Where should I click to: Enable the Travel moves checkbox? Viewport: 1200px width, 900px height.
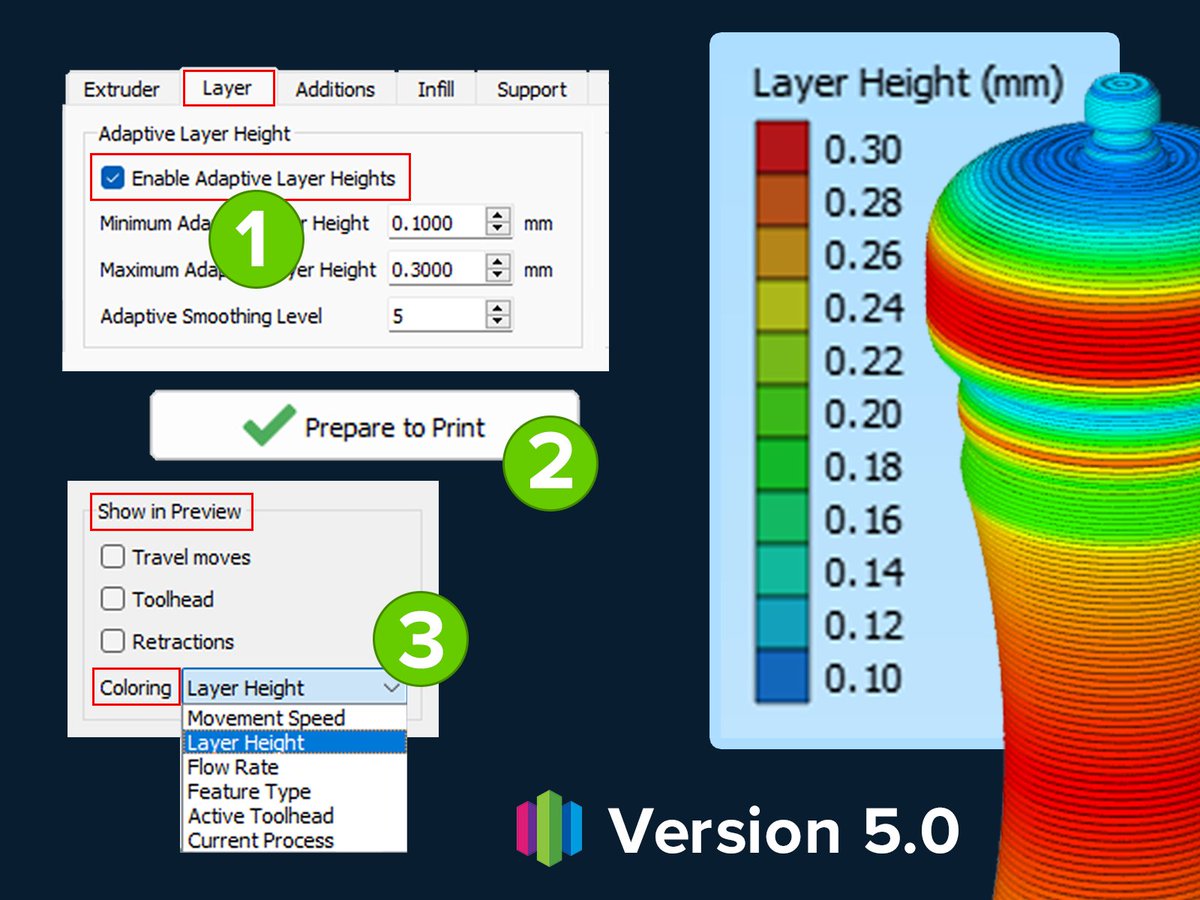(113, 557)
